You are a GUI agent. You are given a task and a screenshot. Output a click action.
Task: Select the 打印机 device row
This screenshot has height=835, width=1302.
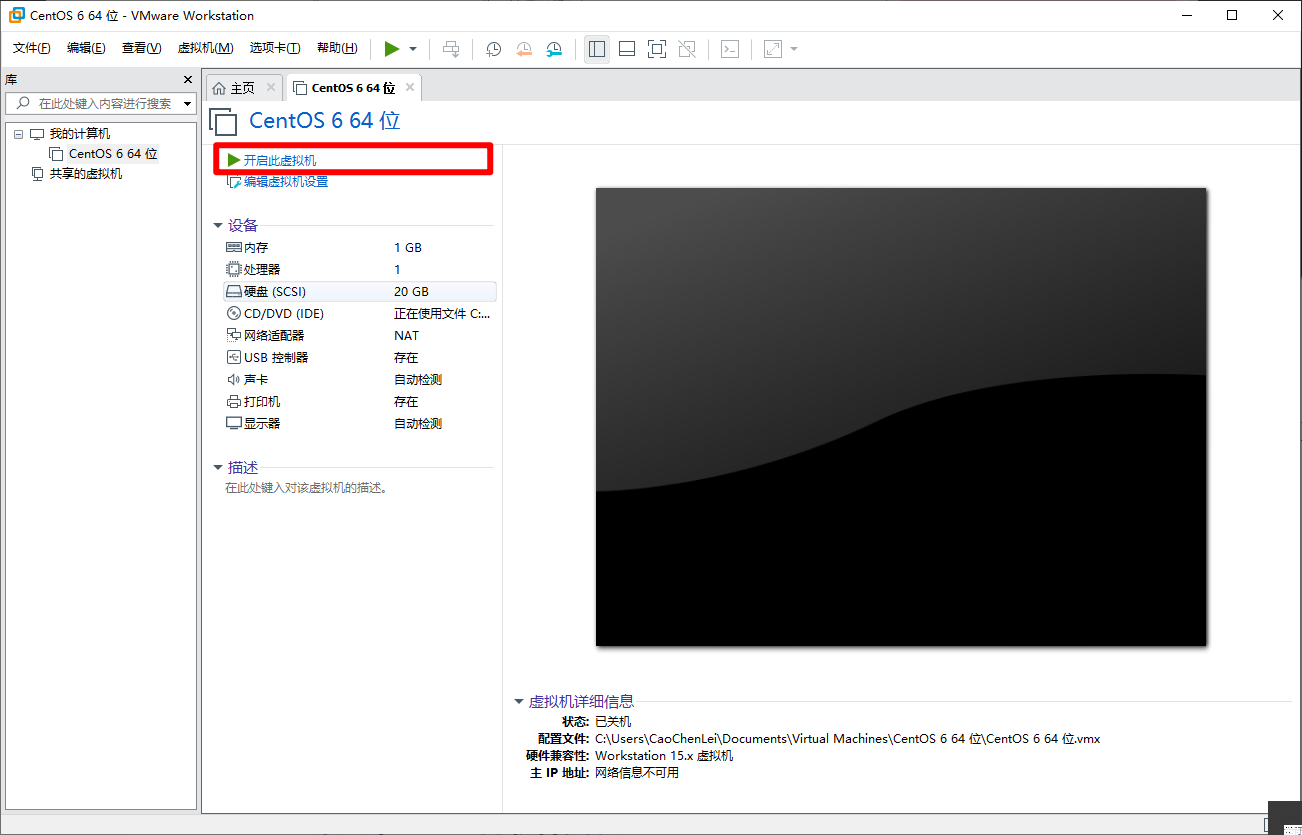[x=359, y=402]
